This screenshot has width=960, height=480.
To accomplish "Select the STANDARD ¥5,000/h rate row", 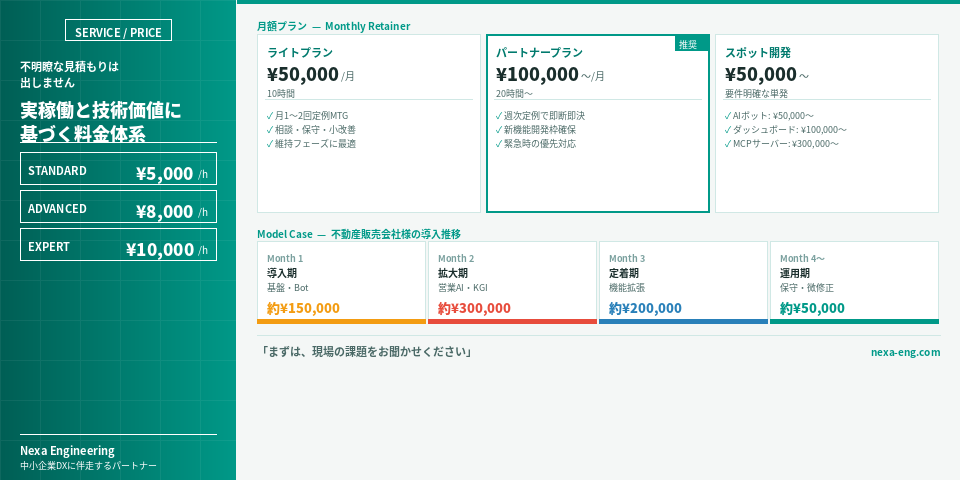I will click(118, 169).
